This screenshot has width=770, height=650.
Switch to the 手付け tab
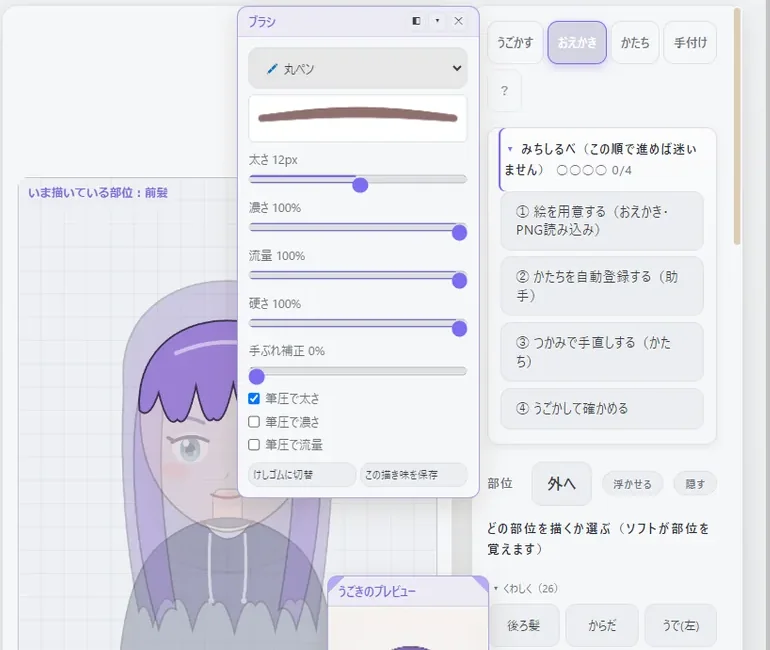pyautogui.click(x=690, y=43)
